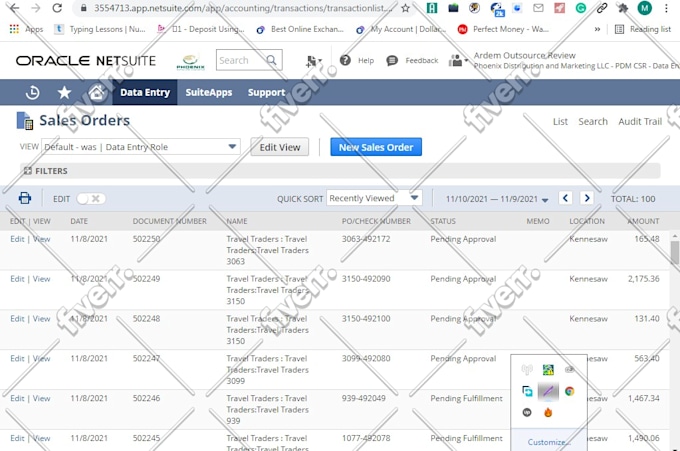The image size is (680, 451).
Task: Open the Search link beside List
Action: pyautogui.click(x=593, y=122)
